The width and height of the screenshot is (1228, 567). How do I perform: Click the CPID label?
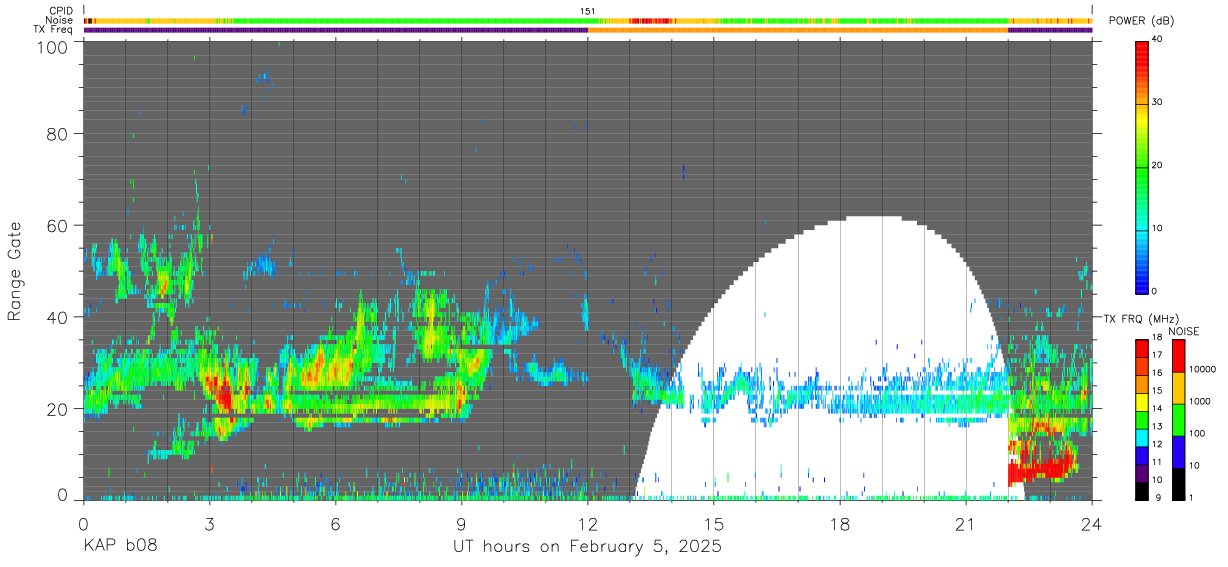[x=61, y=10]
